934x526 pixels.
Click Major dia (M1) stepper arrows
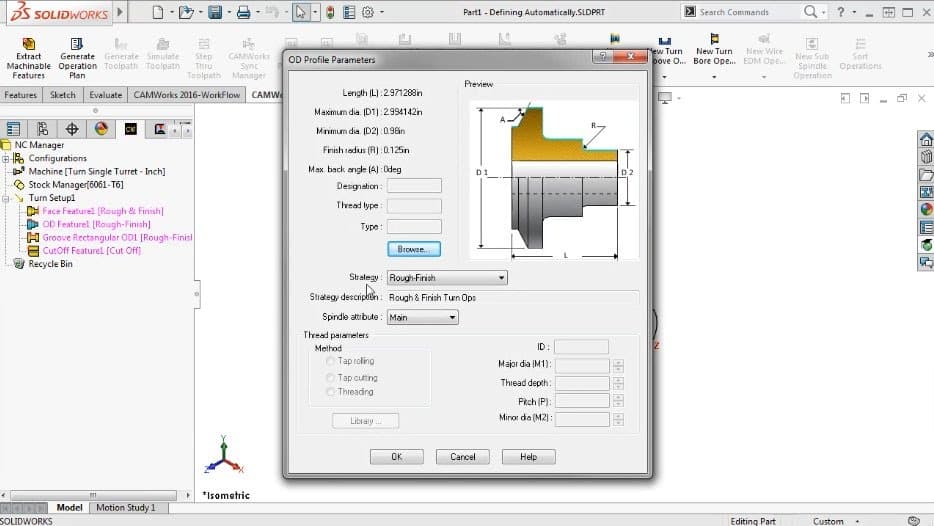pos(618,365)
